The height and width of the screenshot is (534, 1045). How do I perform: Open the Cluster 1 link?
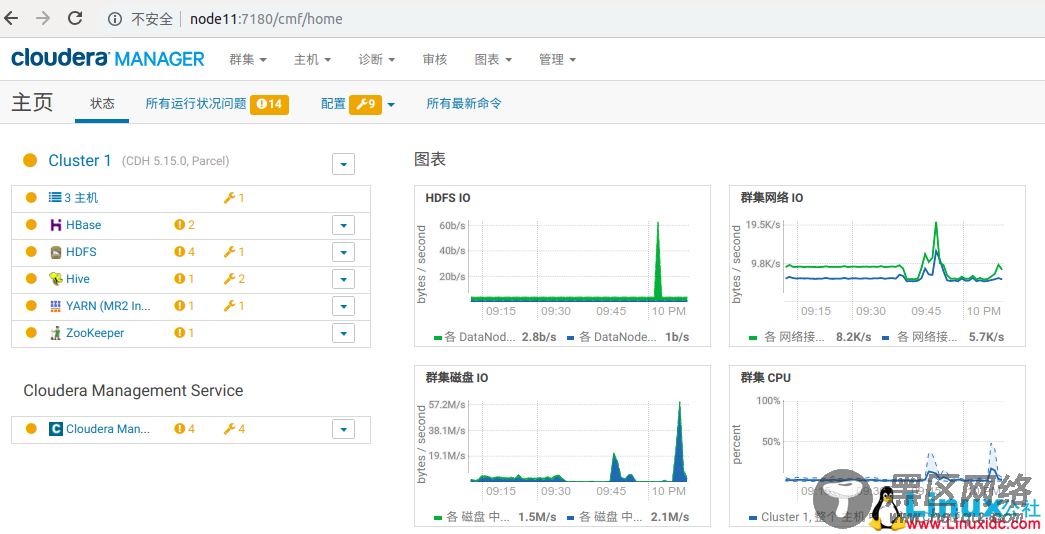[79, 161]
